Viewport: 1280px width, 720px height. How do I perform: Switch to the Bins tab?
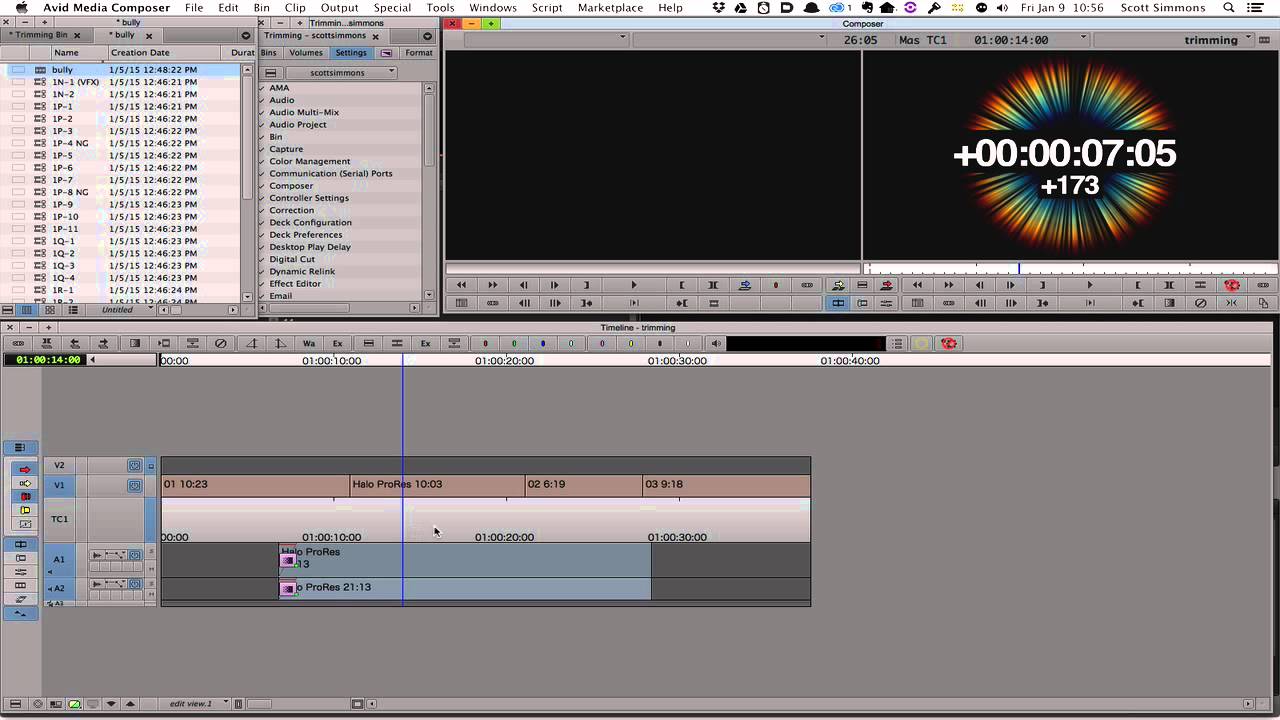[x=269, y=53]
